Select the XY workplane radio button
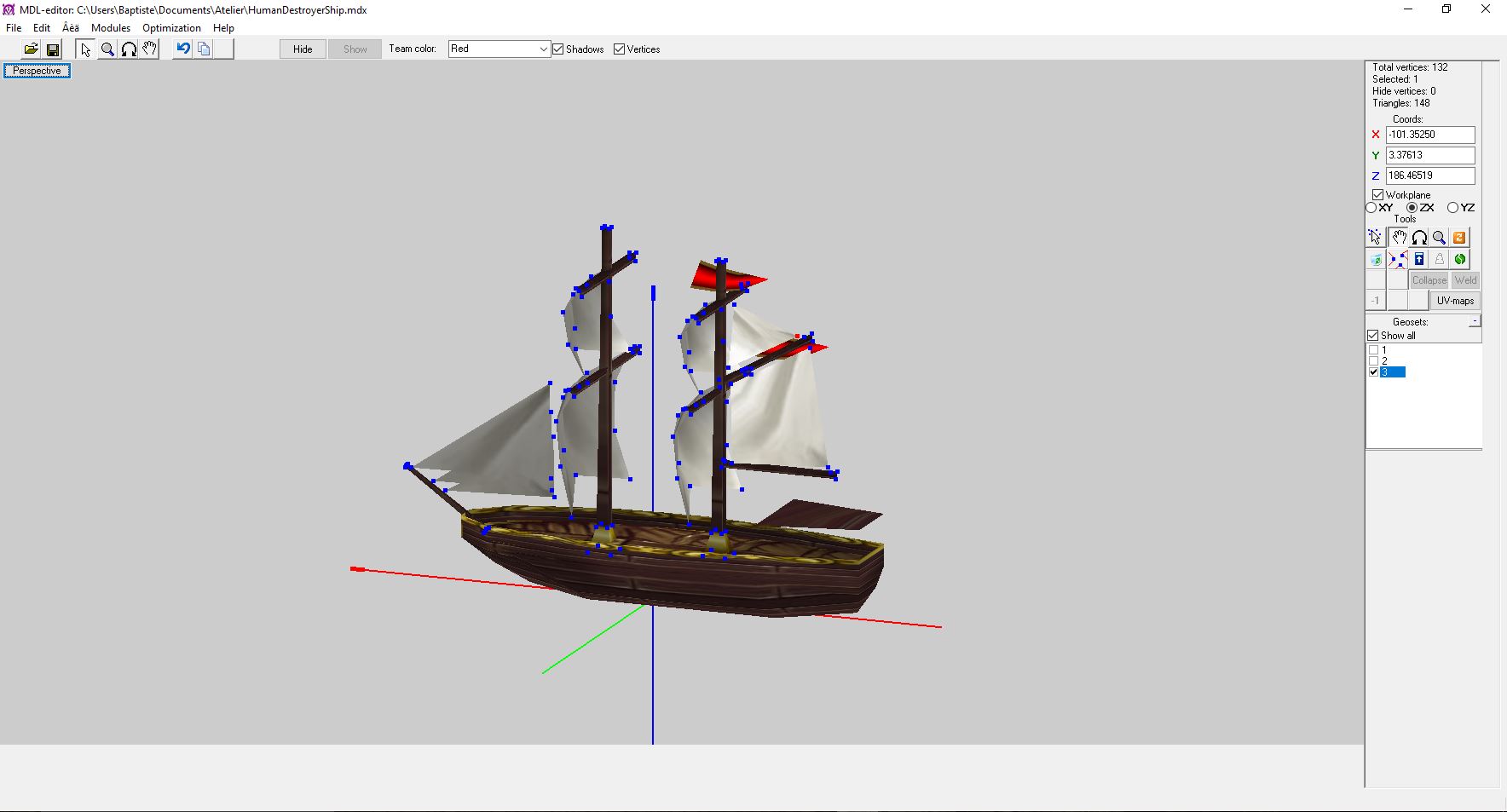This screenshot has width=1507, height=812. pyautogui.click(x=1371, y=208)
